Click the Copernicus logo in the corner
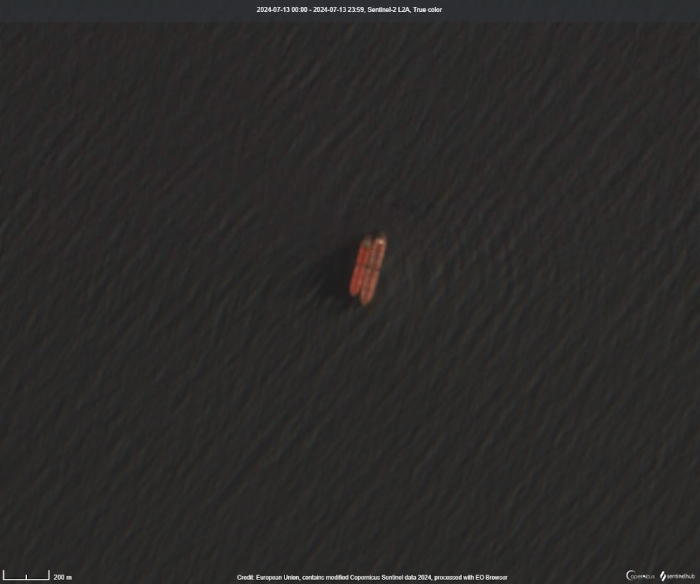700x584 pixels. tap(641, 576)
